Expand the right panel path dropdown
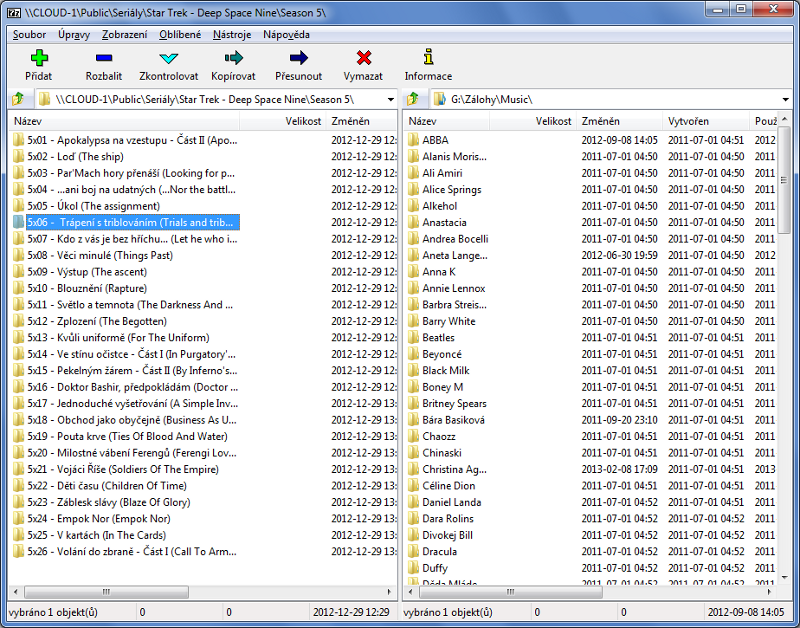The image size is (800, 628). (x=785, y=100)
